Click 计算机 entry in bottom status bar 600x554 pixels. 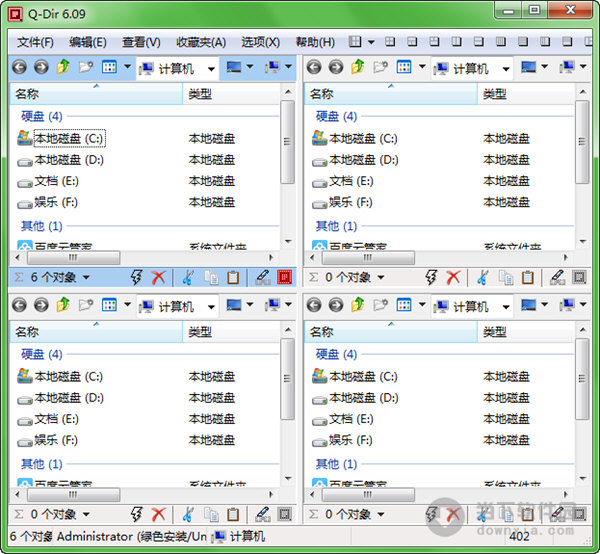(238, 536)
